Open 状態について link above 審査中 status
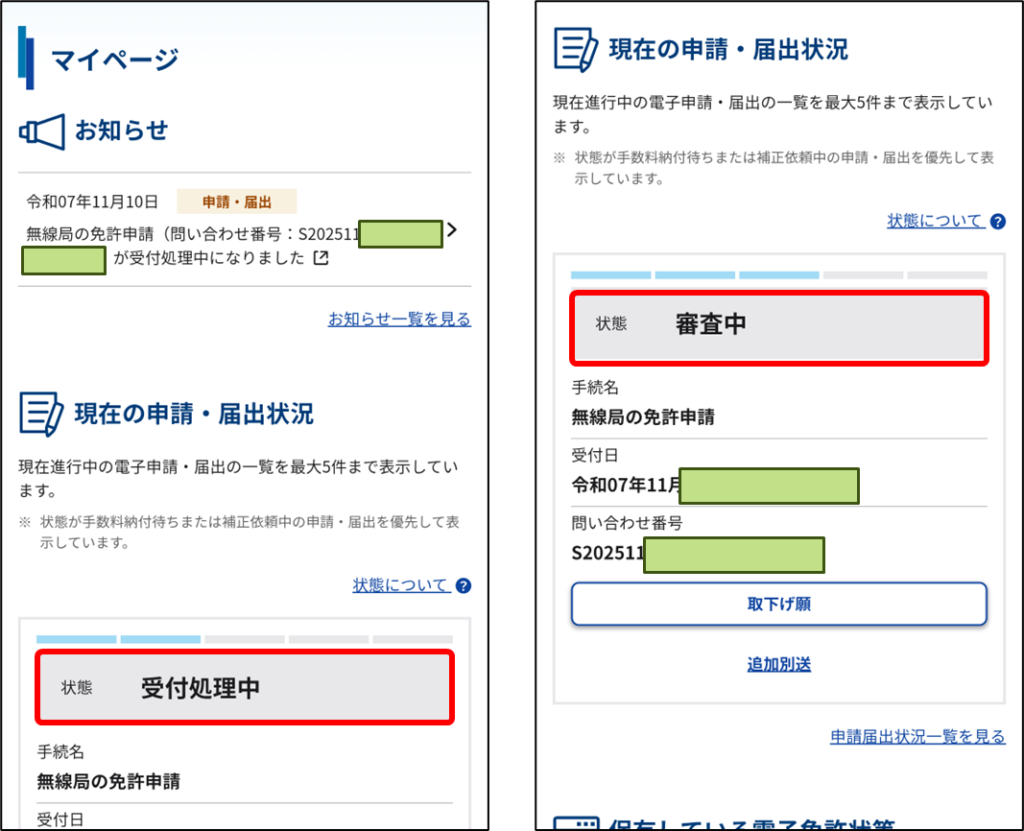This screenshot has width=1024, height=831. 935,221
